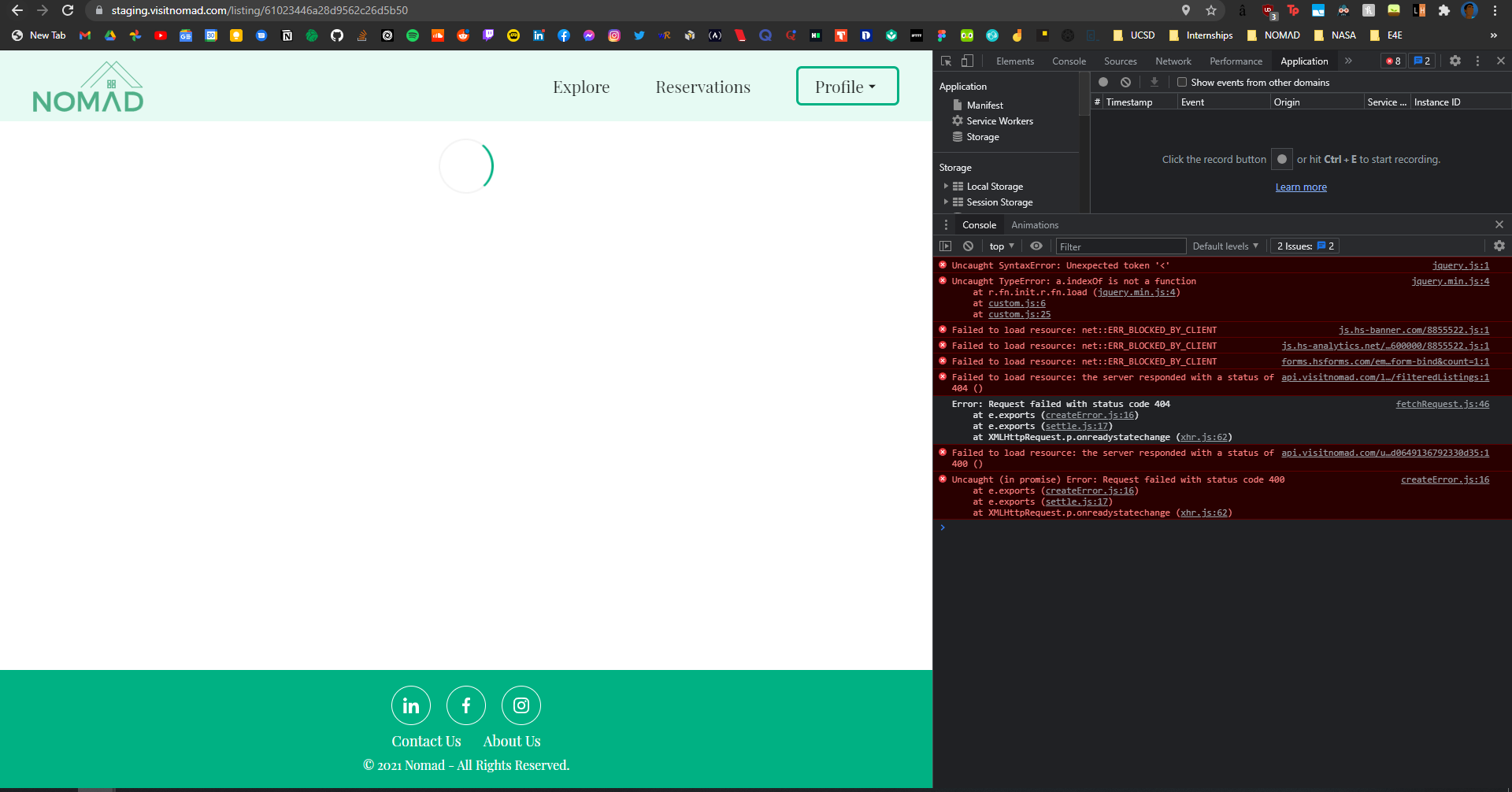Screen dimensions: 1512x792
Task: Click the Learn more link
Action: click(1301, 187)
